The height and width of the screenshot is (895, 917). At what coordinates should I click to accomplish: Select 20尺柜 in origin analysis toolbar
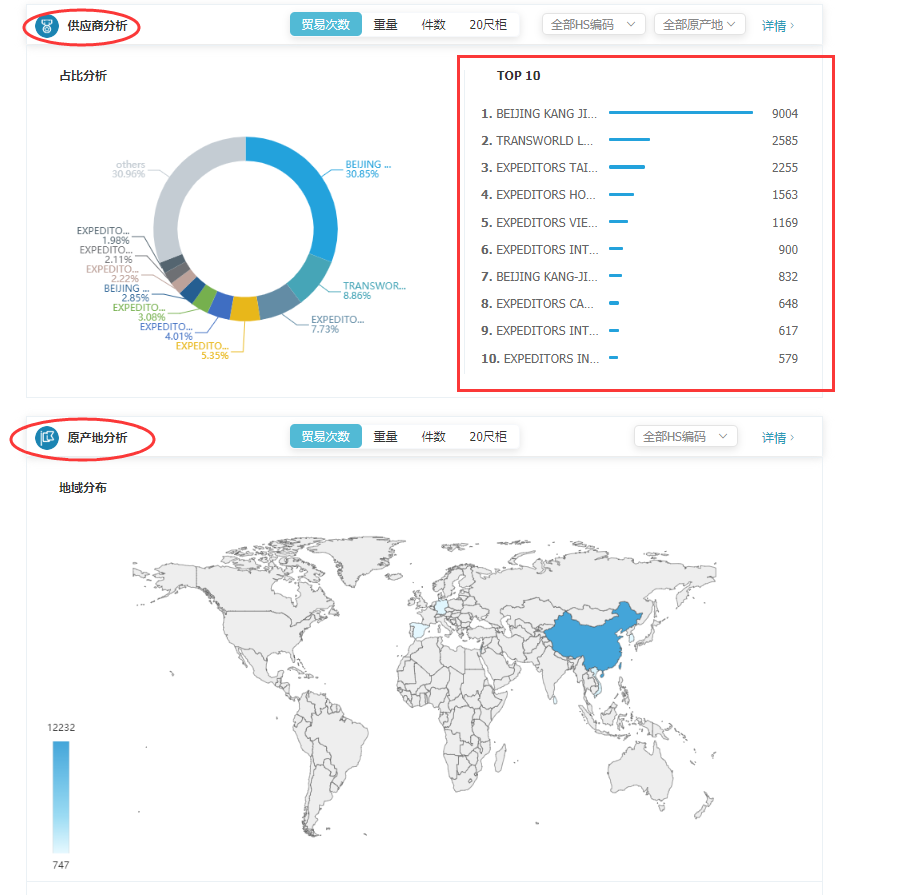point(487,436)
